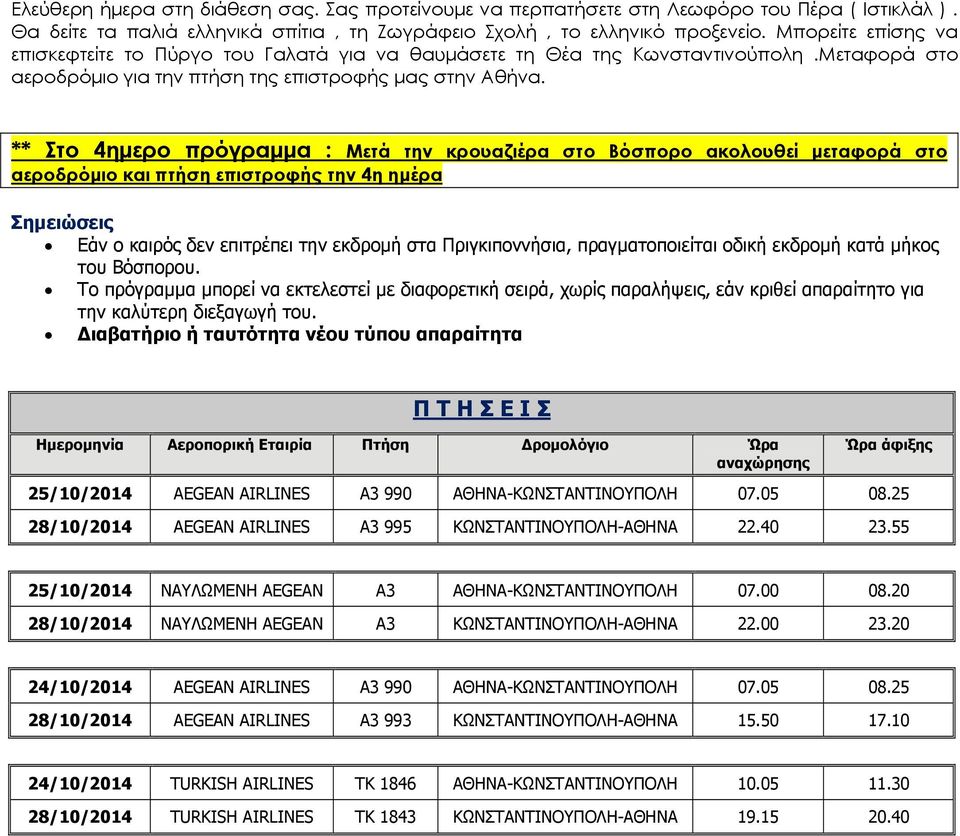Click arrival time 23.55
Viewport: 960px width, 836px height.
(x=888, y=527)
